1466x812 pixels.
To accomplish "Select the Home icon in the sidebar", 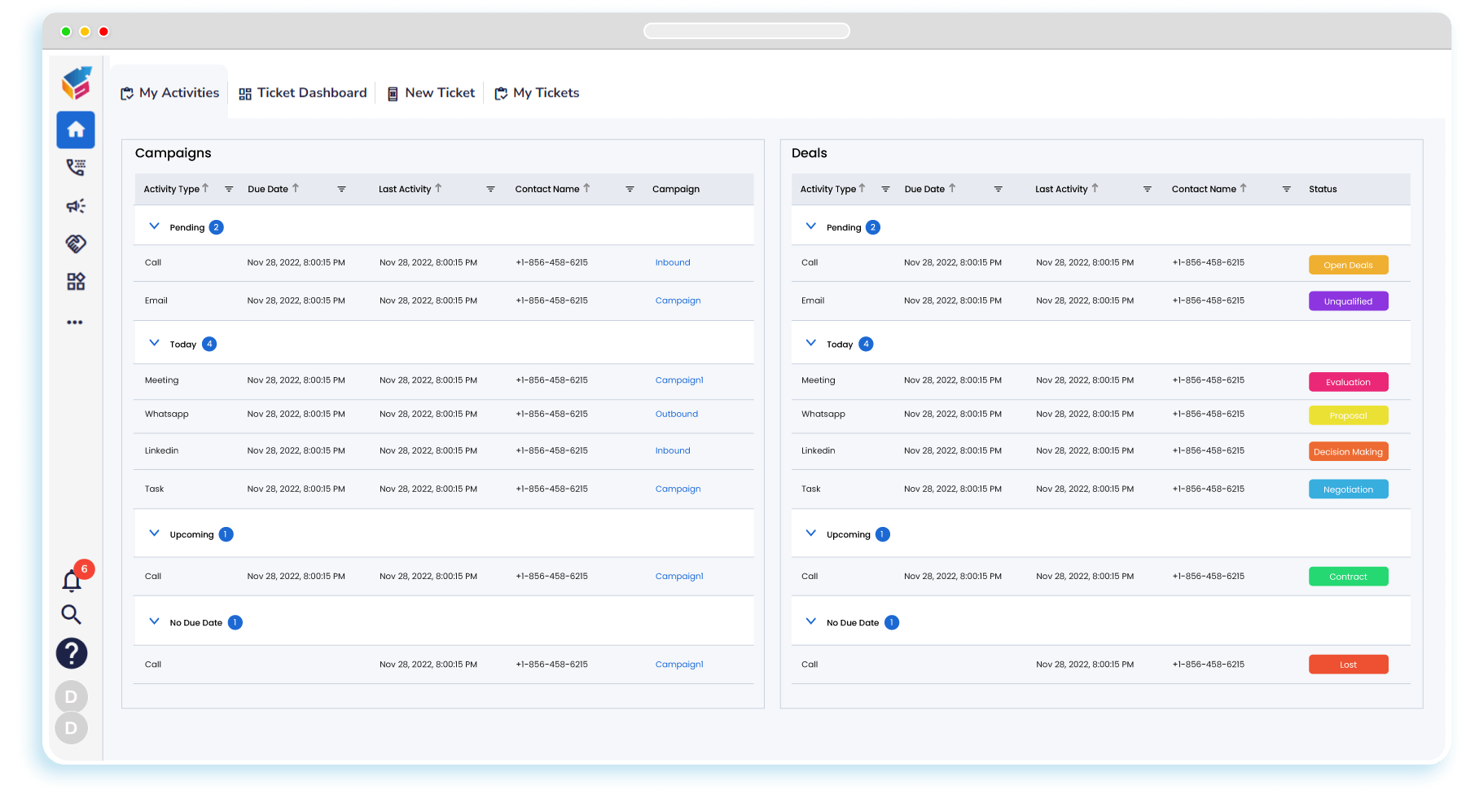I will click(x=75, y=129).
